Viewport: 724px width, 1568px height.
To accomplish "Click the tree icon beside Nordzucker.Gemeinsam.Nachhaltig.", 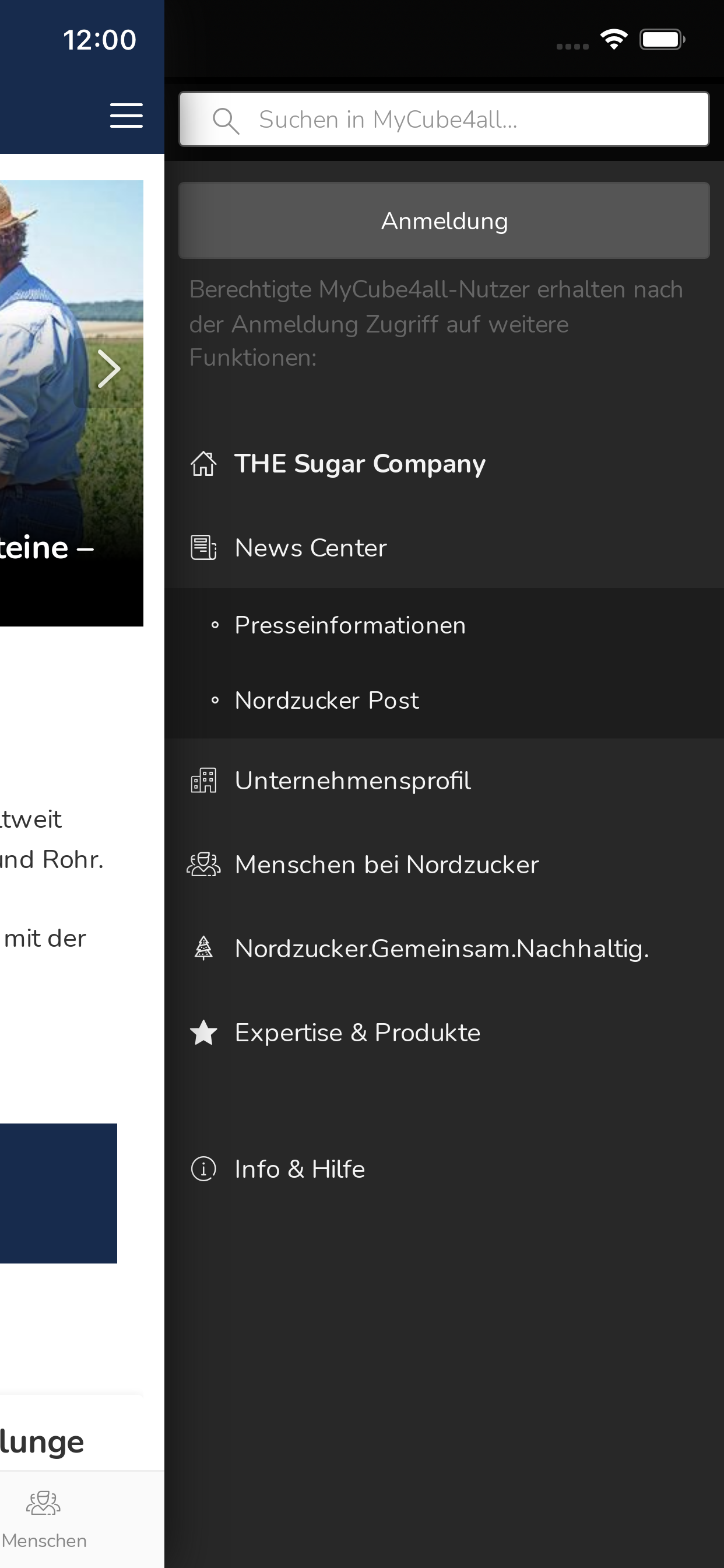I will click(203, 949).
